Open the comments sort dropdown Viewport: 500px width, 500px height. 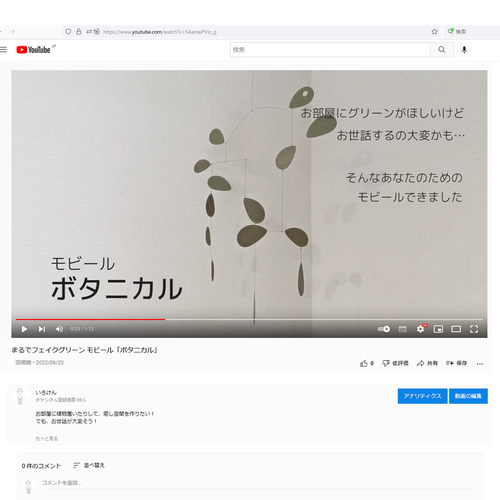tap(89, 465)
